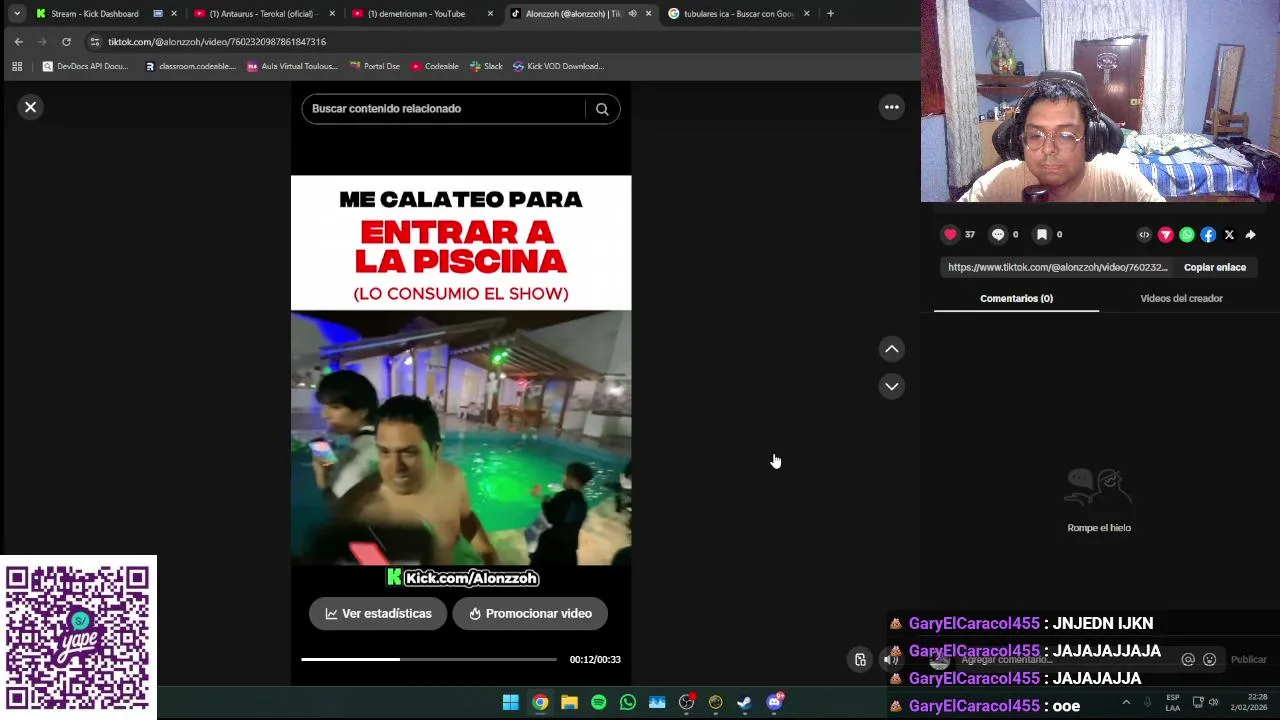Click the Buscar contenido relacionado search field
Screen dimensions: 1280x720
(x=445, y=109)
